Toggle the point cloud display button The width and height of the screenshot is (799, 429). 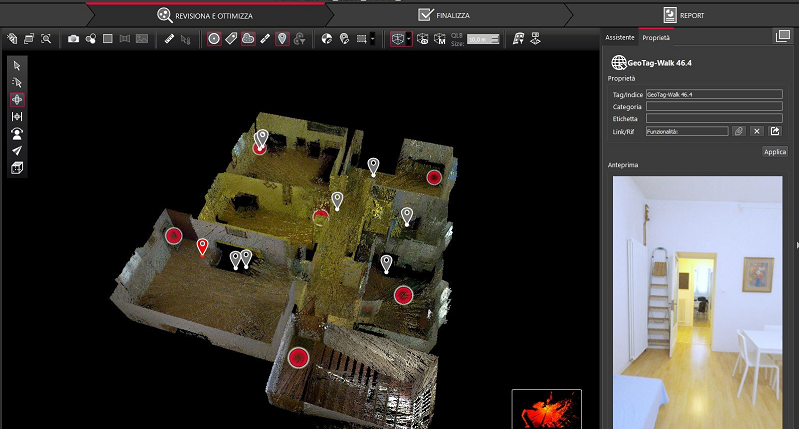[x=248, y=39]
